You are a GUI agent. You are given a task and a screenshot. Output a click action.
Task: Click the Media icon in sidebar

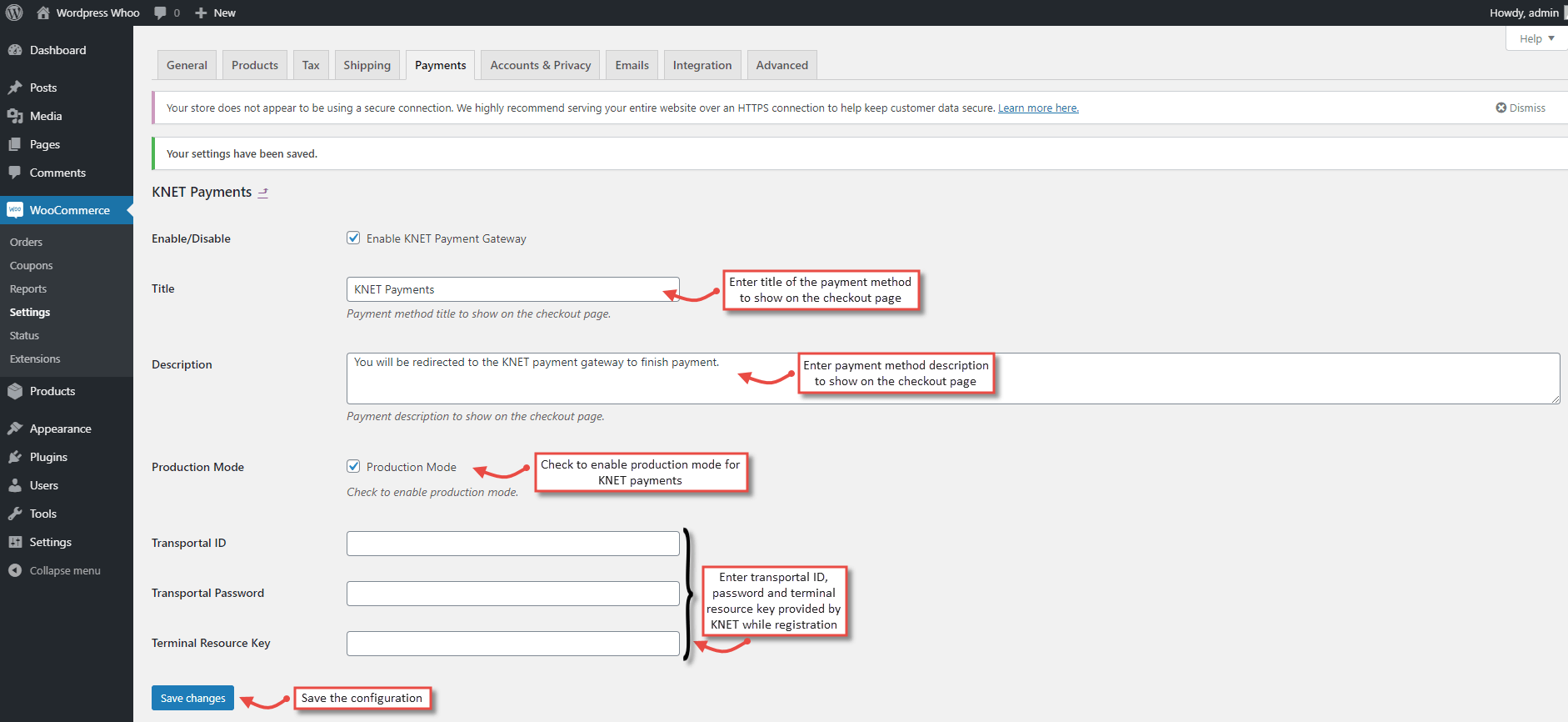pyautogui.click(x=15, y=116)
